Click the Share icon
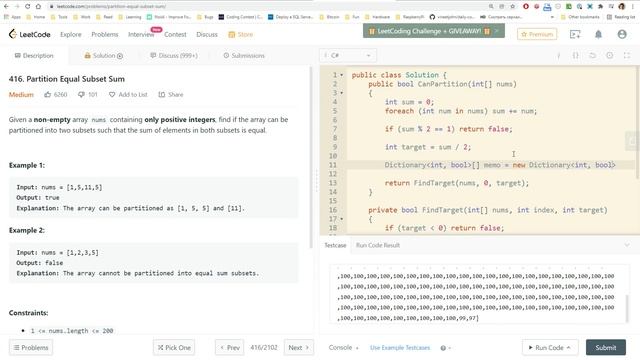The height and width of the screenshot is (360, 640). tap(162, 95)
